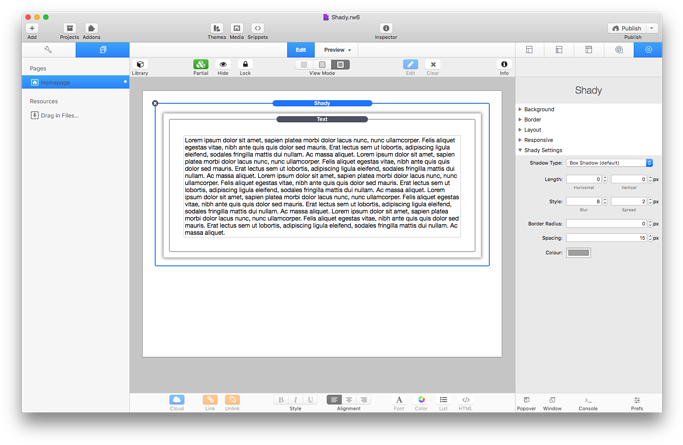Image resolution: width=683 pixels, height=445 pixels.
Task: Click the HTML code icon
Action: point(465,401)
